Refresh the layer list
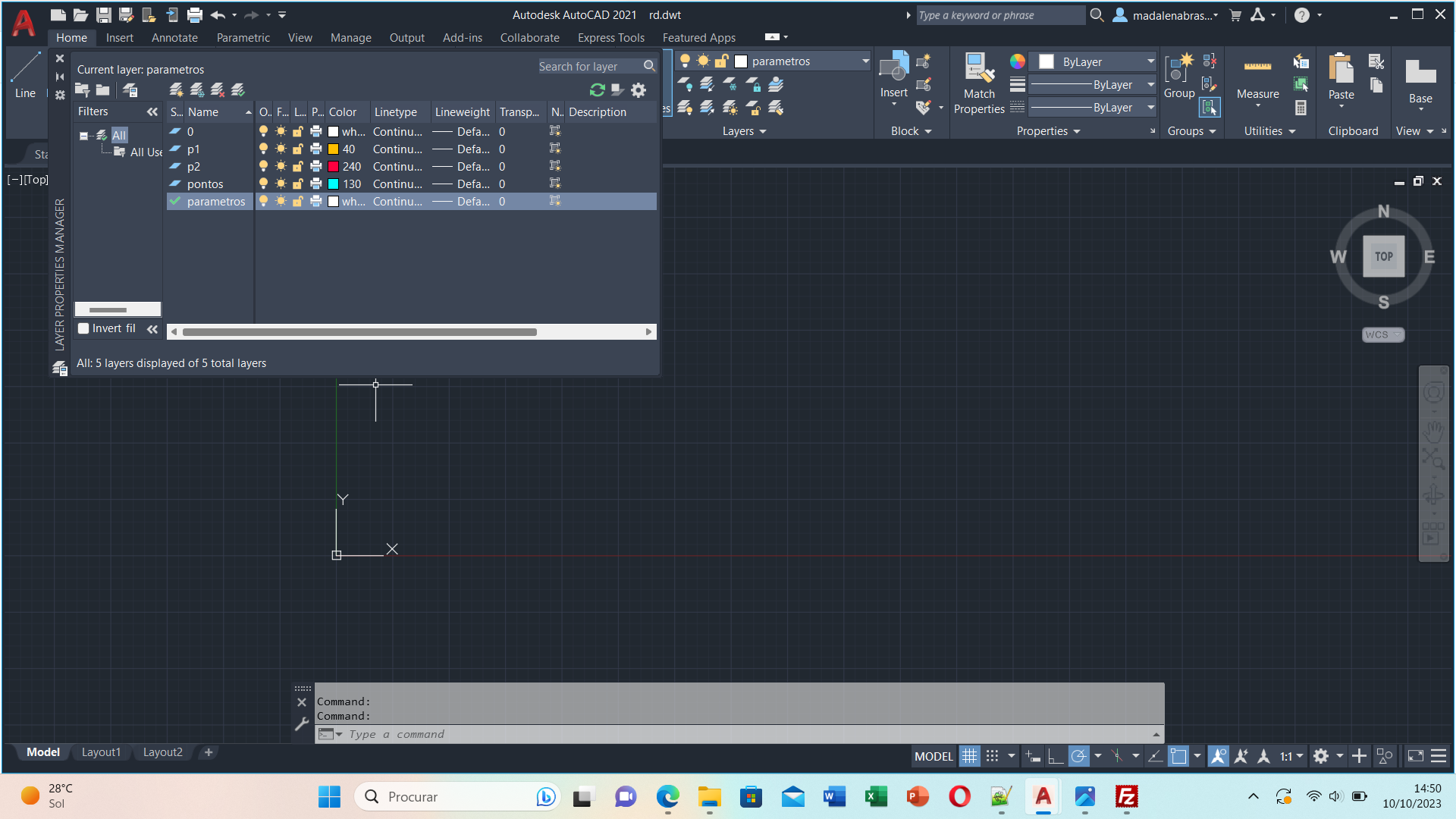This screenshot has height=819, width=1456. 598,90
